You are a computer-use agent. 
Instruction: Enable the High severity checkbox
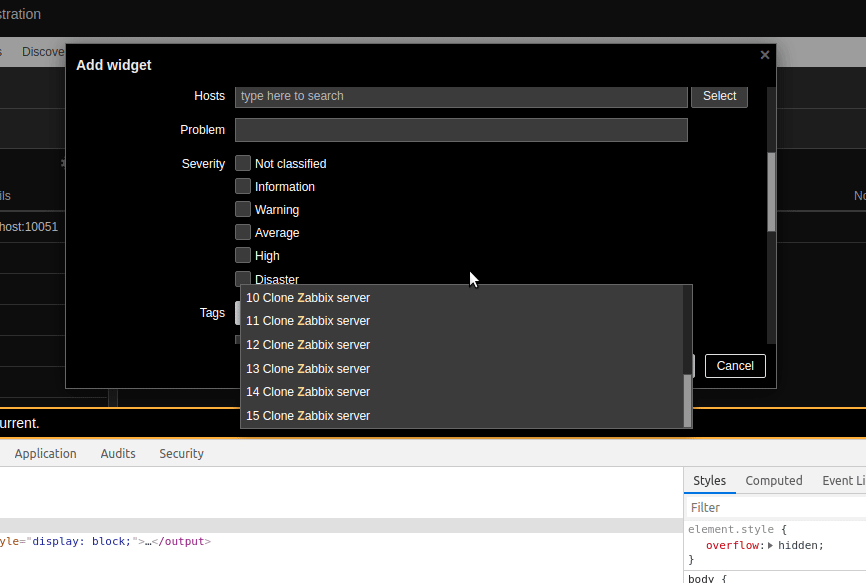pyautogui.click(x=243, y=255)
